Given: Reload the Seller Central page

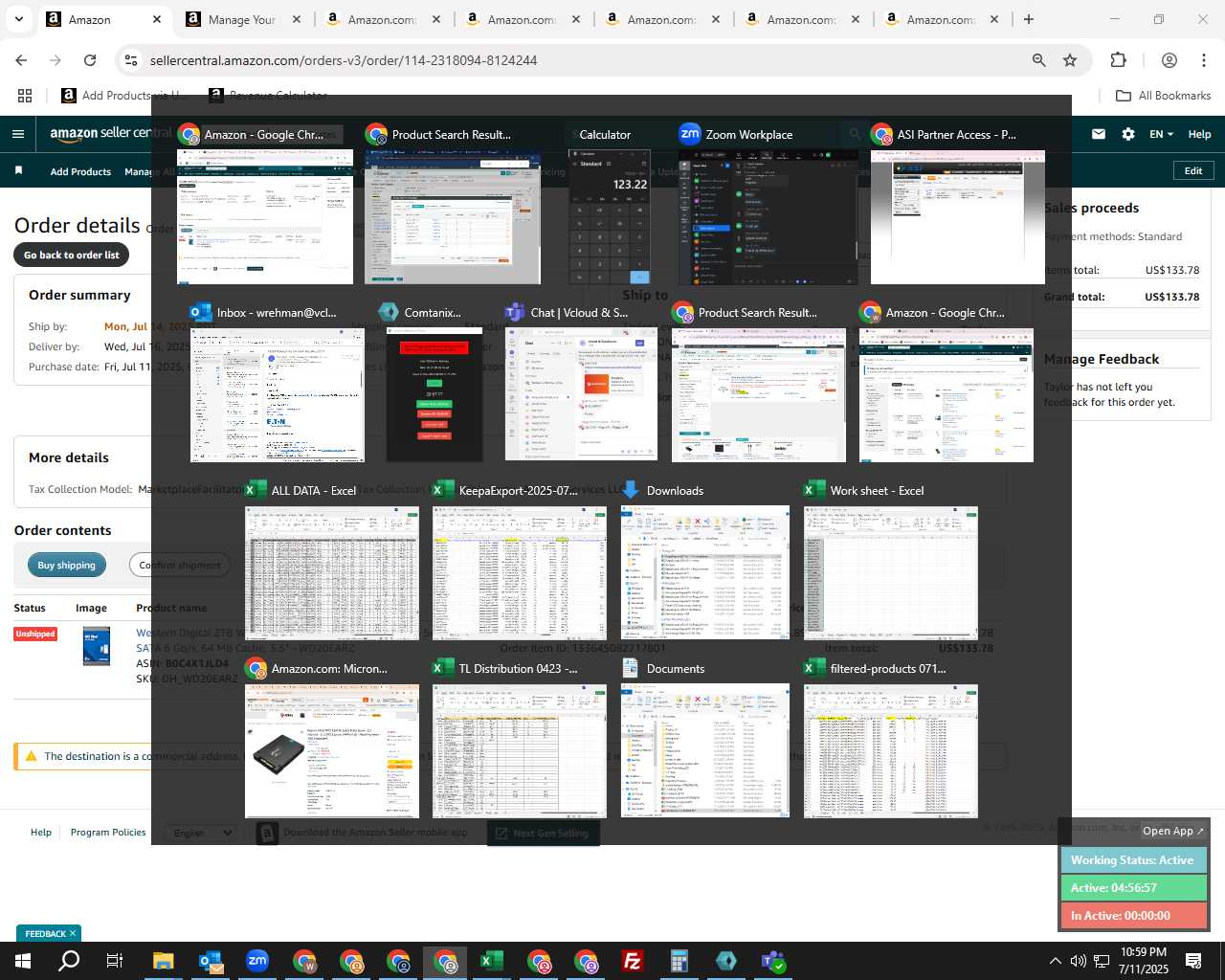Looking at the screenshot, I should (90, 60).
